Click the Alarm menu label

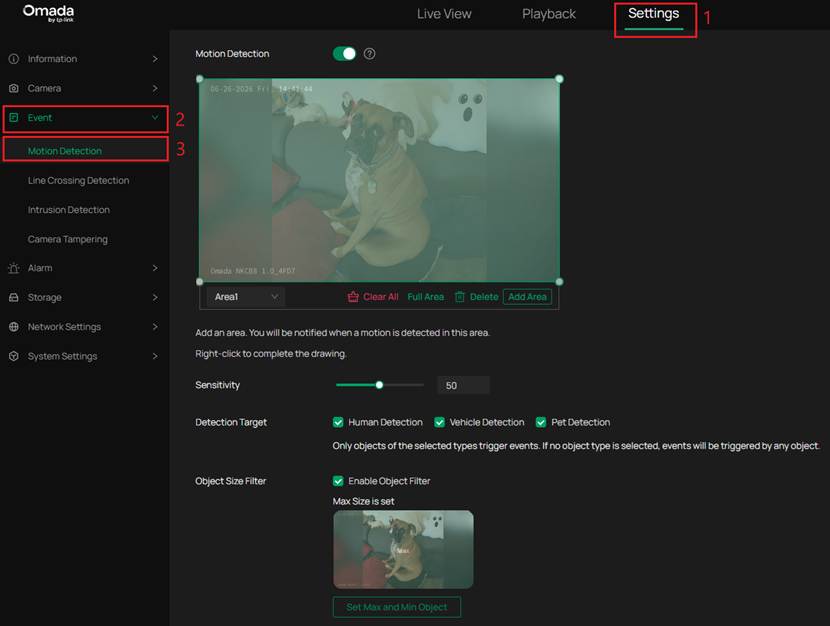40,268
